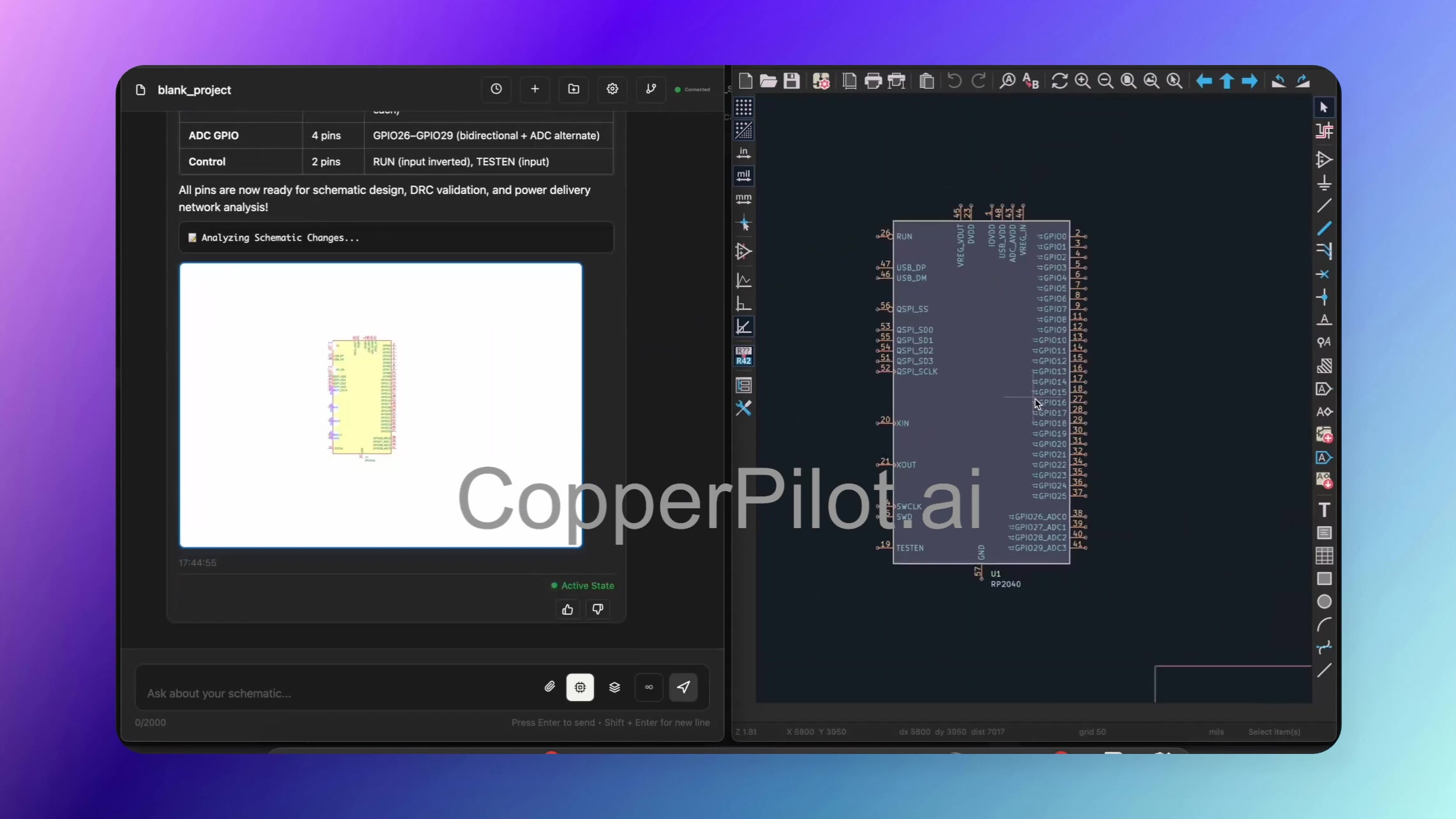The height and width of the screenshot is (819, 1456).
Task: Switch units to inches
Action: click(743, 153)
